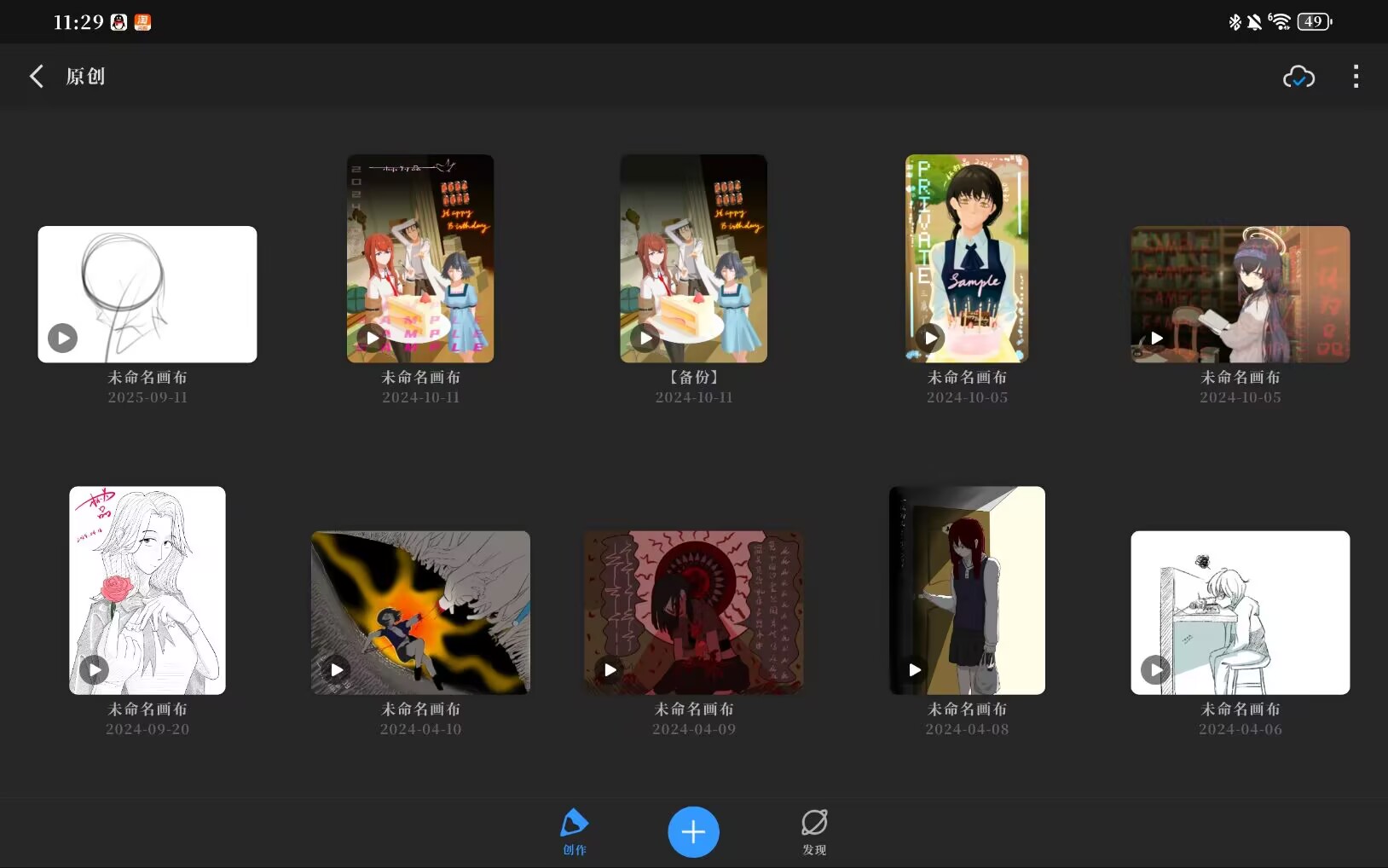This screenshot has height=868, width=1388.
Task: Select 未命名画布 label above 2025-09-11
Action: [x=147, y=377]
